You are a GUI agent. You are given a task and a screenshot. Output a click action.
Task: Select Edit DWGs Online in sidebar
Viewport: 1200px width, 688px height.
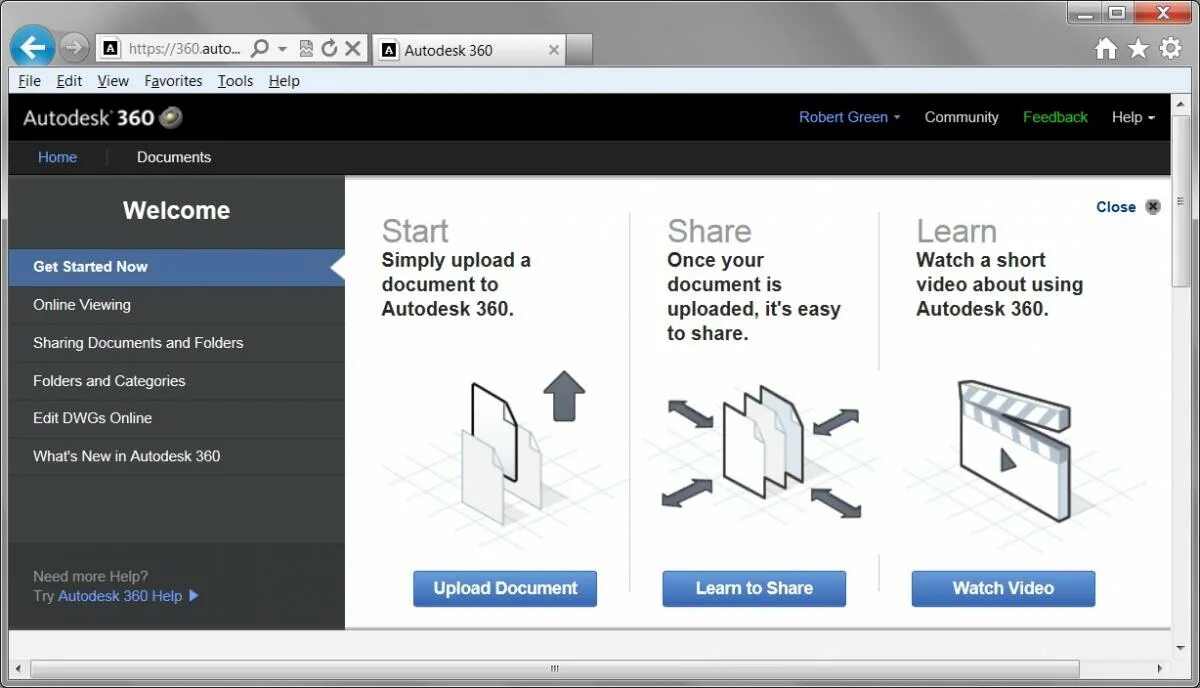pos(176,418)
